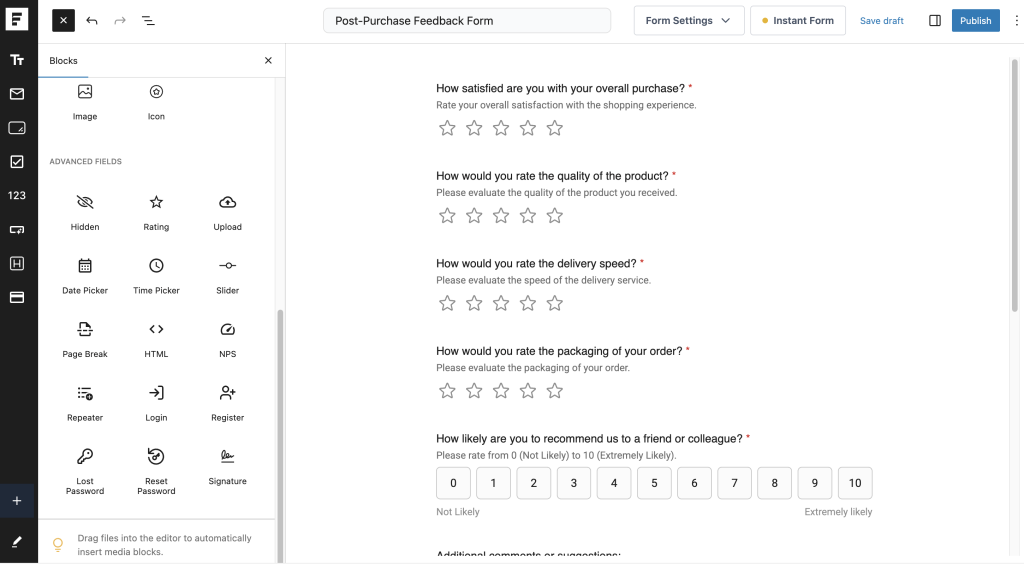Select NPS score 7
Viewport: 1024px width, 565px height.
pos(735,483)
